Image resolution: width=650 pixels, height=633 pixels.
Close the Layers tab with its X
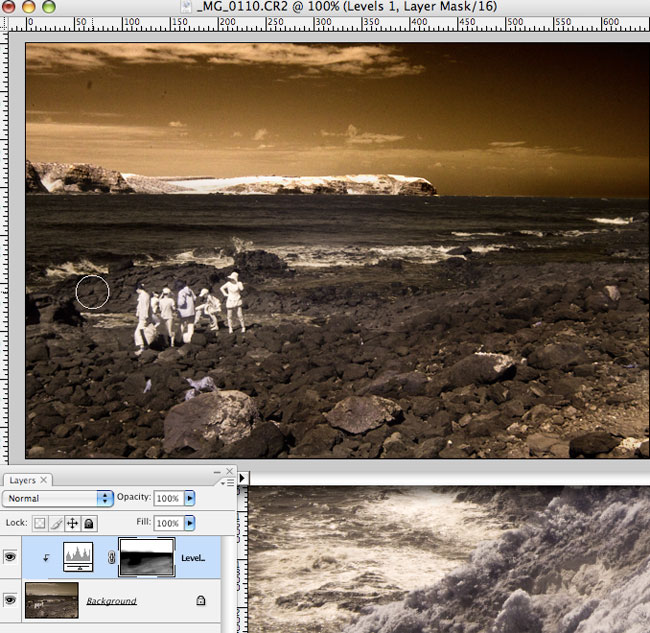pos(44,480)
